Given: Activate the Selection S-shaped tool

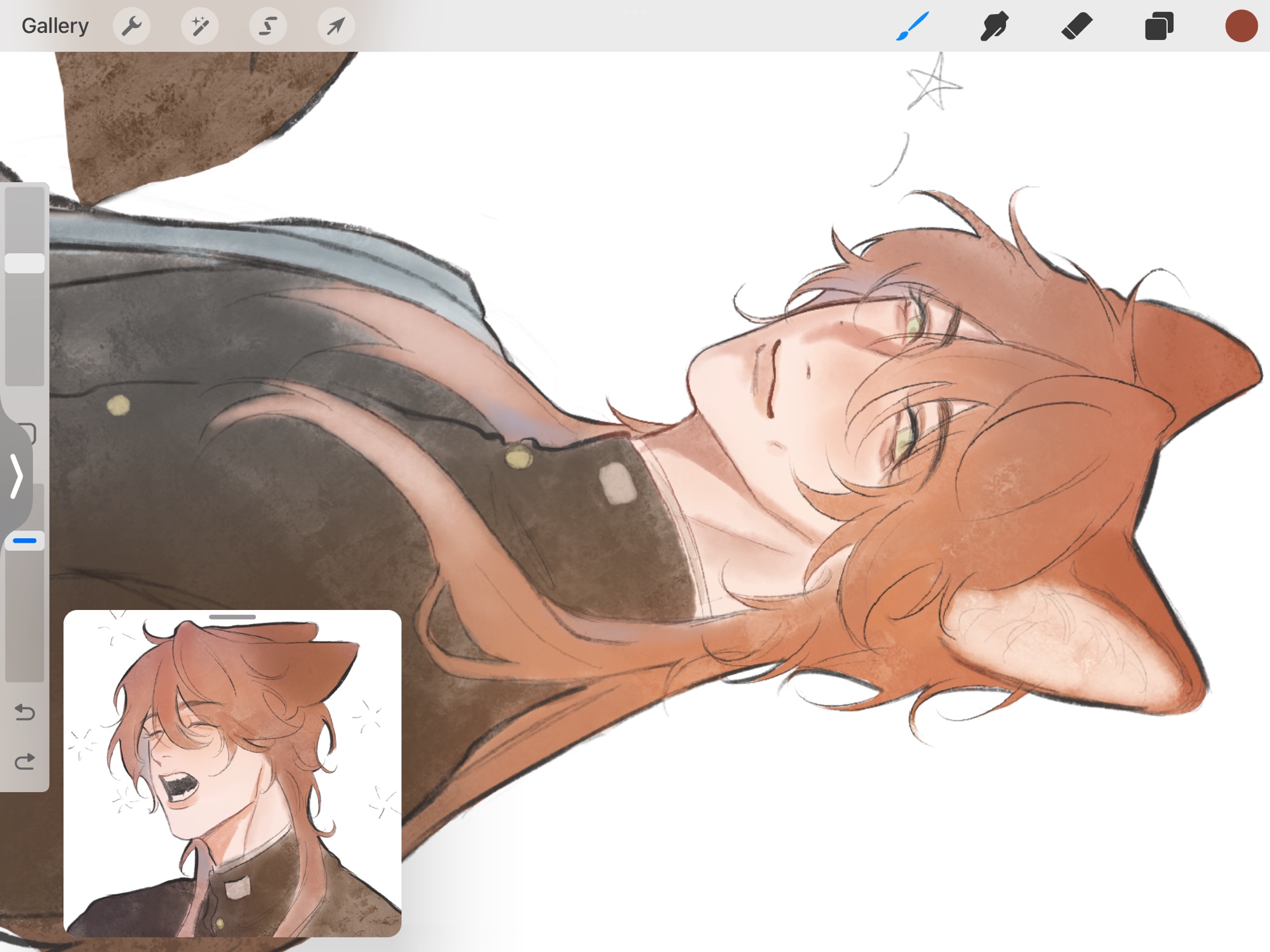Looking at the screenshot, I should [267, 26].
